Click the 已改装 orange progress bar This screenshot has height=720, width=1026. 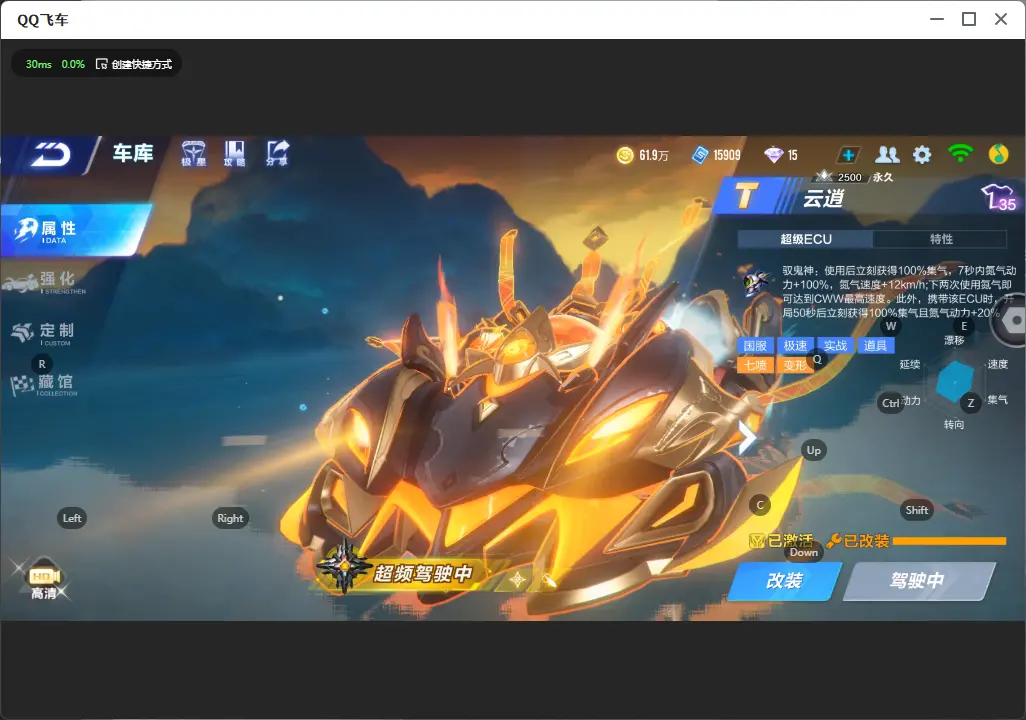click(949, 541)
